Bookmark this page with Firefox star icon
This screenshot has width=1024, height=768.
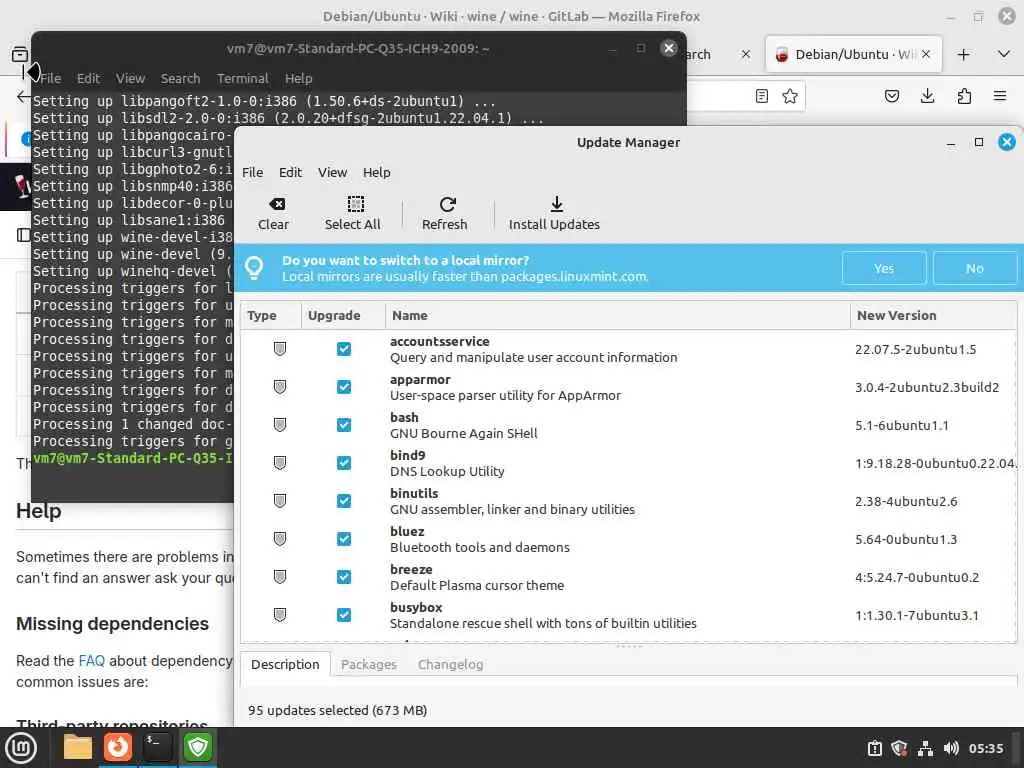(x=790, y=97)
